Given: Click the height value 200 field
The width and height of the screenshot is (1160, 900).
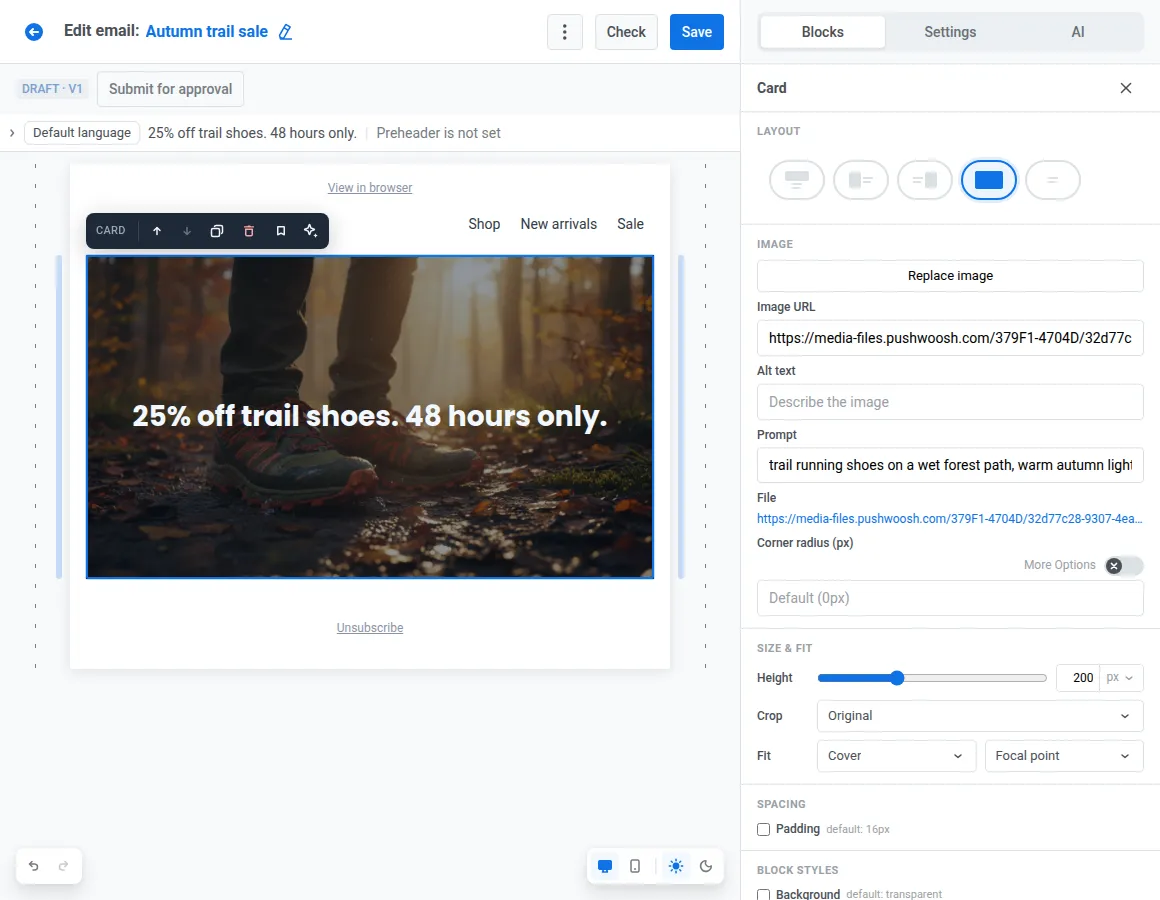Looking at the screenshot, I should (x=1078, y=677).
